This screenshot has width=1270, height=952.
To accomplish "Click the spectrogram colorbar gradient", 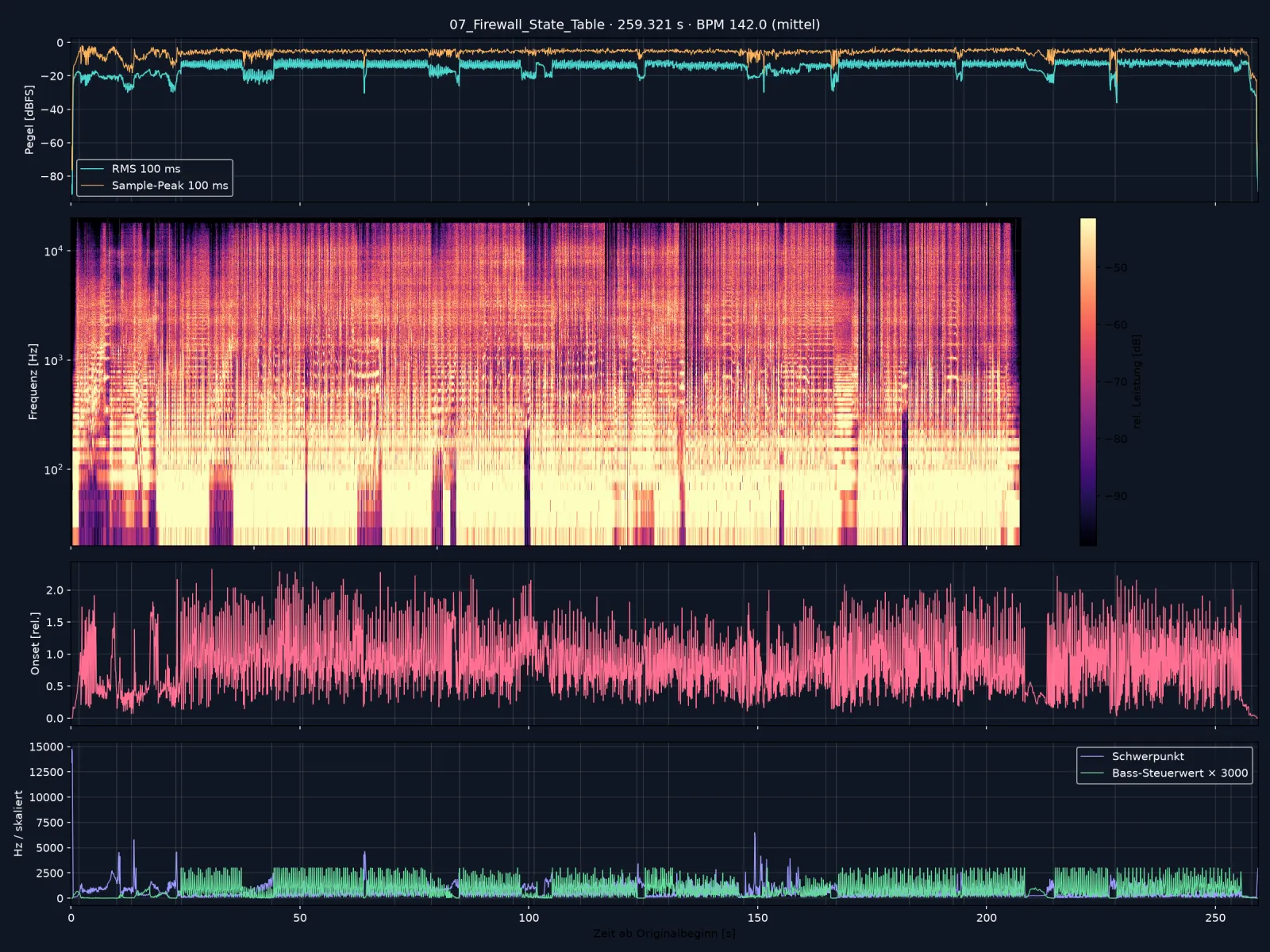I will (1087, 382).
